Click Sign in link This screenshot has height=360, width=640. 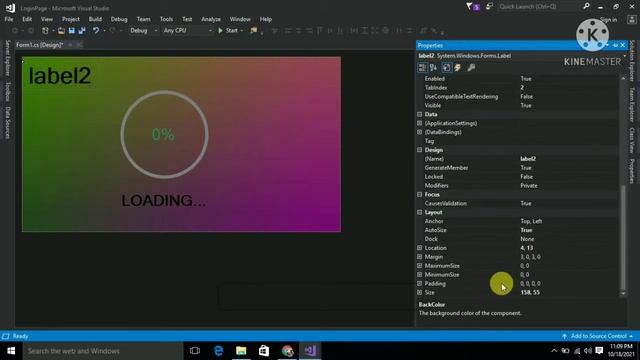(609, 20)
